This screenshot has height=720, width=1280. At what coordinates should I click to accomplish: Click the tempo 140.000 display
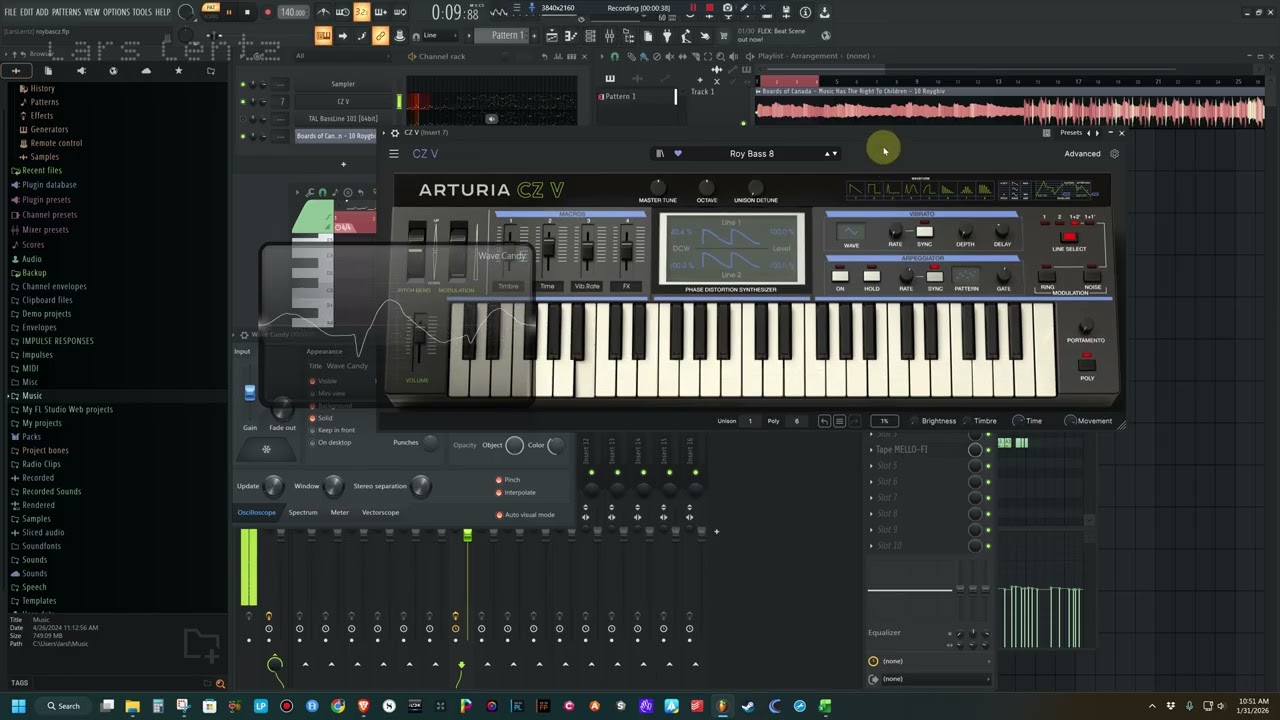point(292,12)
